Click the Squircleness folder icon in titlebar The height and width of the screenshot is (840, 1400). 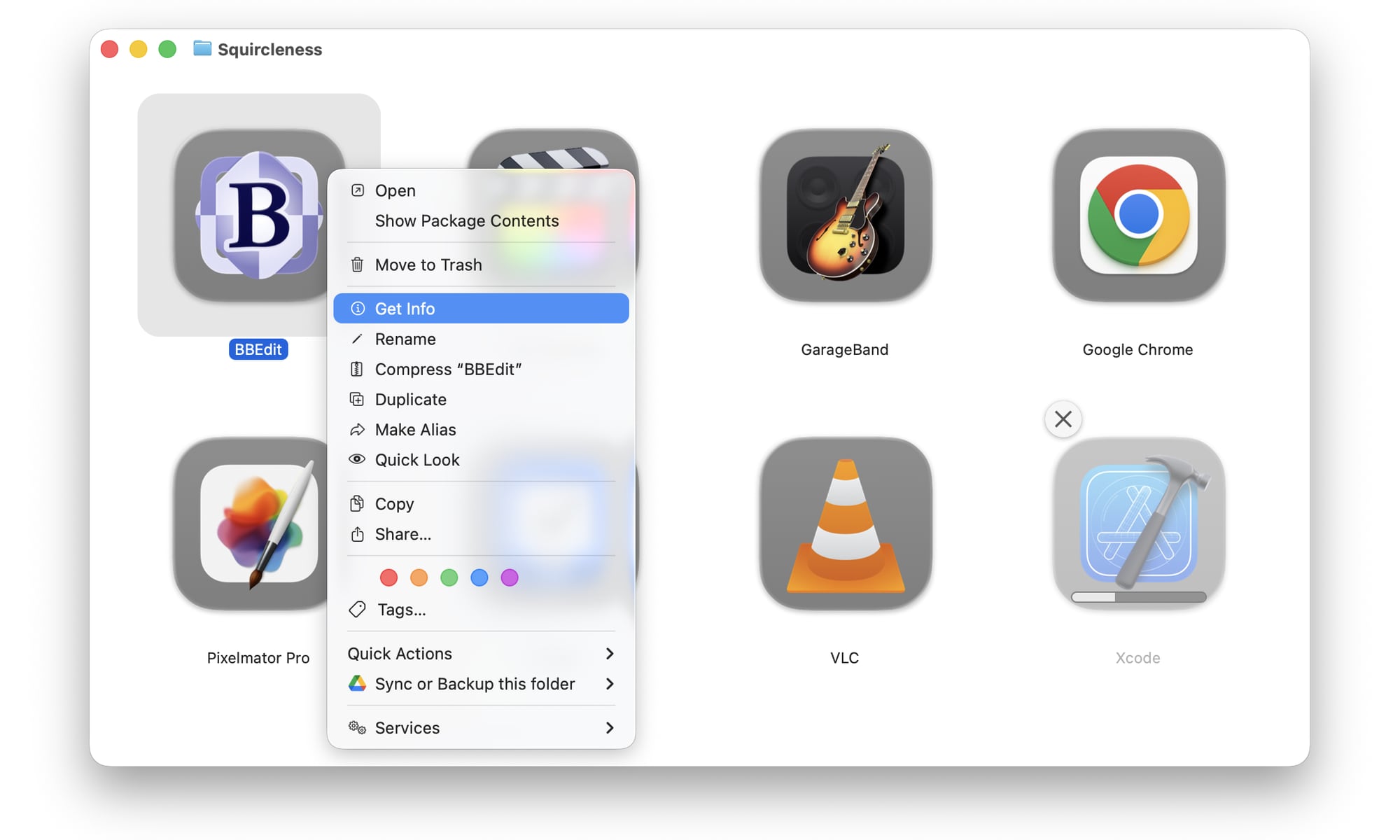click(x=202, y=48)
